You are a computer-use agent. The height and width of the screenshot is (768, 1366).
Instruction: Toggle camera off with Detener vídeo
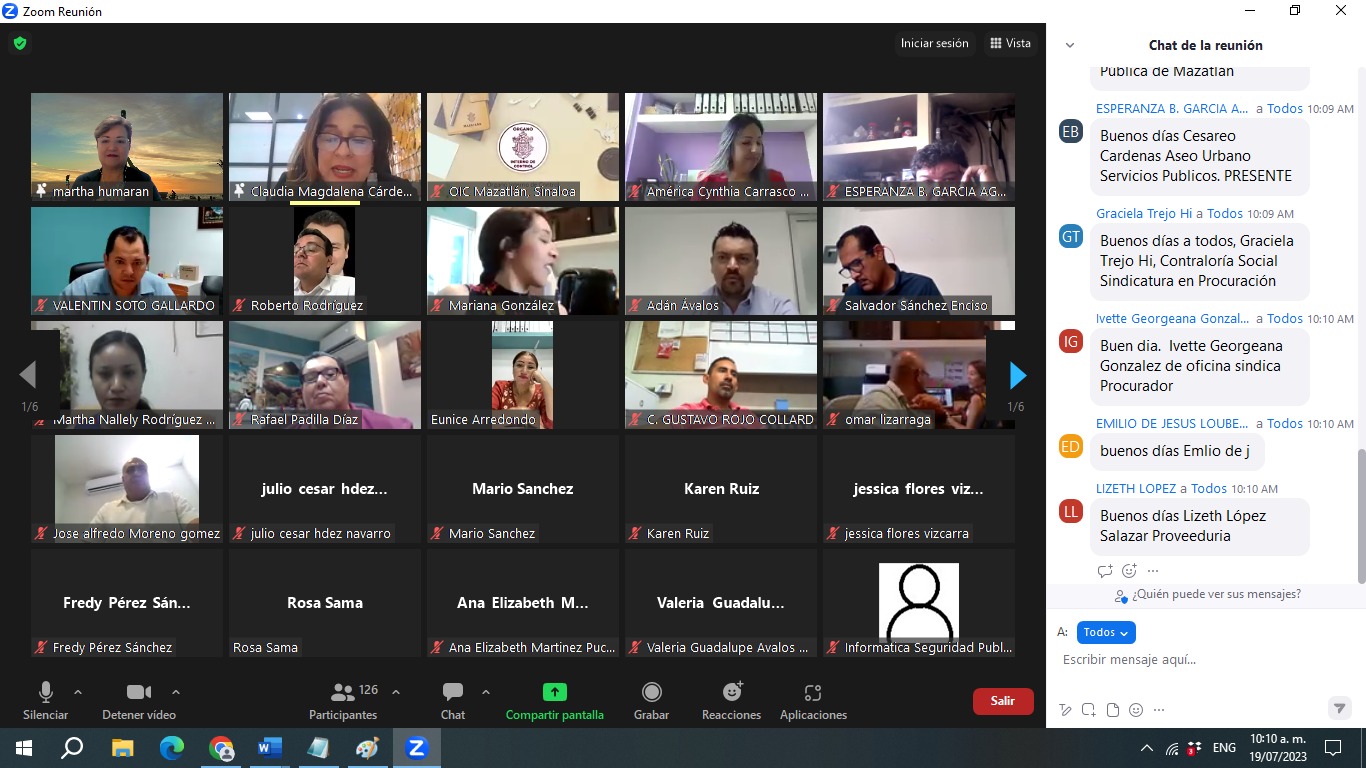coord(138,692)
